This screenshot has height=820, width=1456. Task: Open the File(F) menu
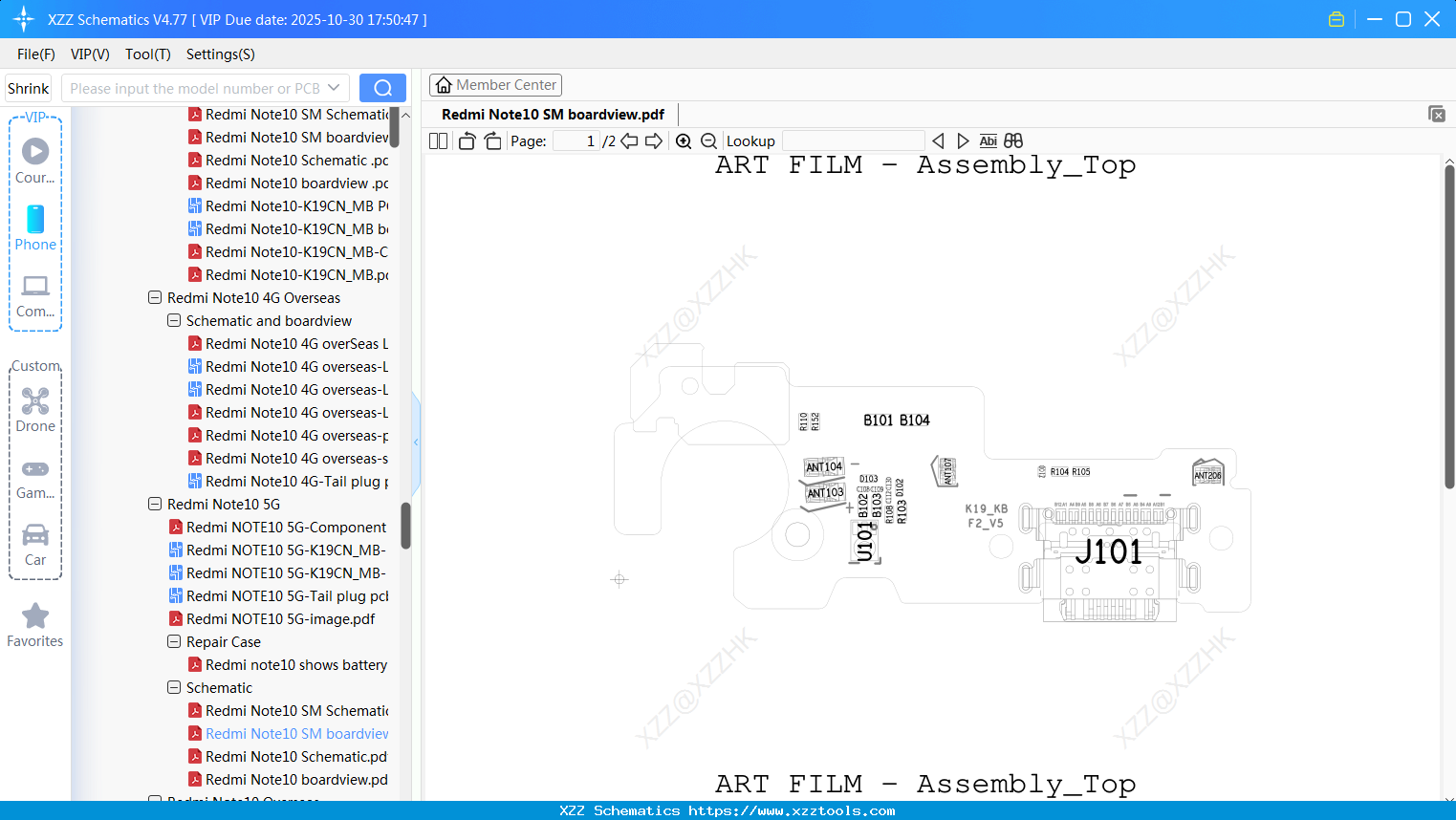[36, 54]
